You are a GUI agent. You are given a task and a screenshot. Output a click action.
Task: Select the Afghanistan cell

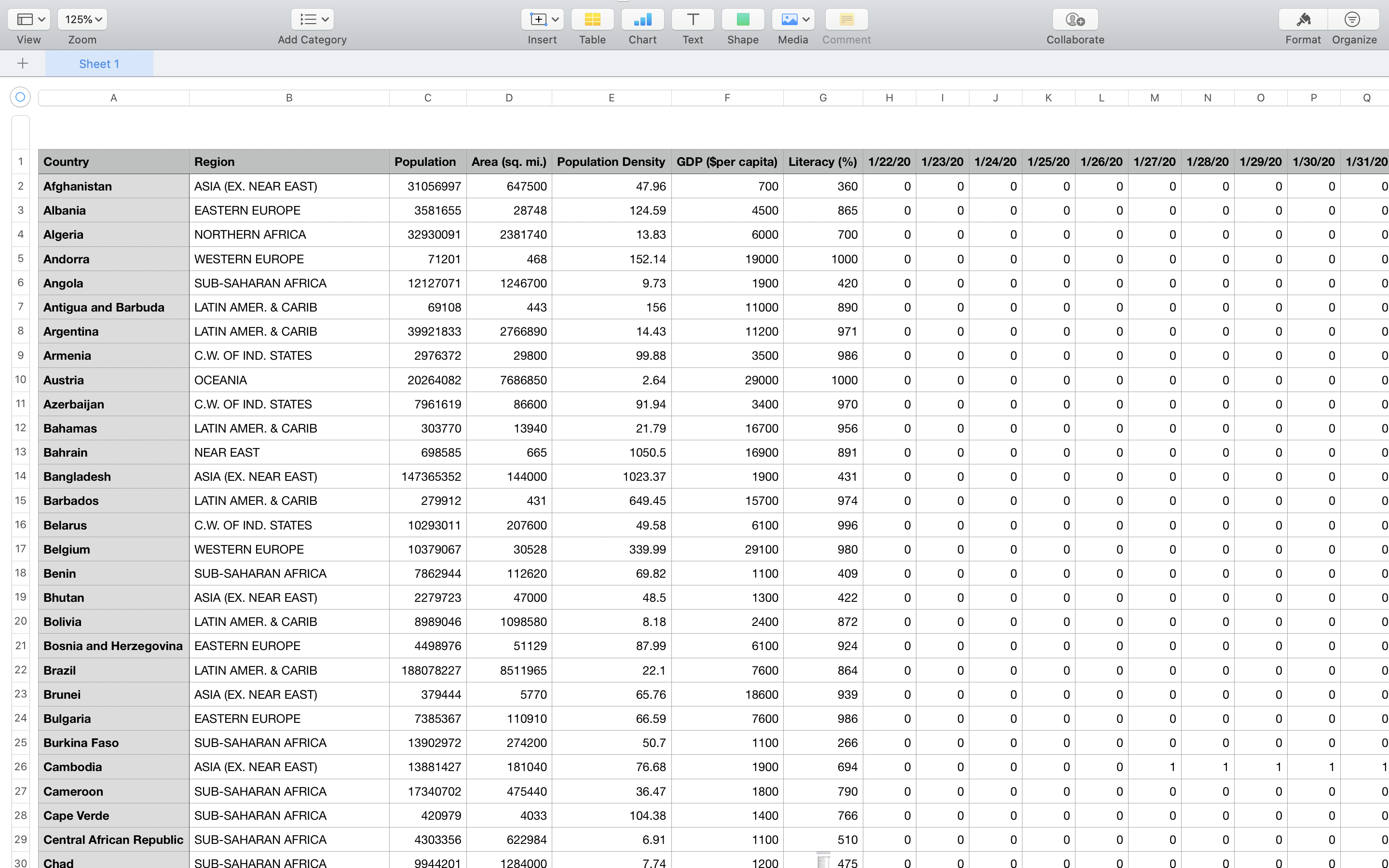114,186
